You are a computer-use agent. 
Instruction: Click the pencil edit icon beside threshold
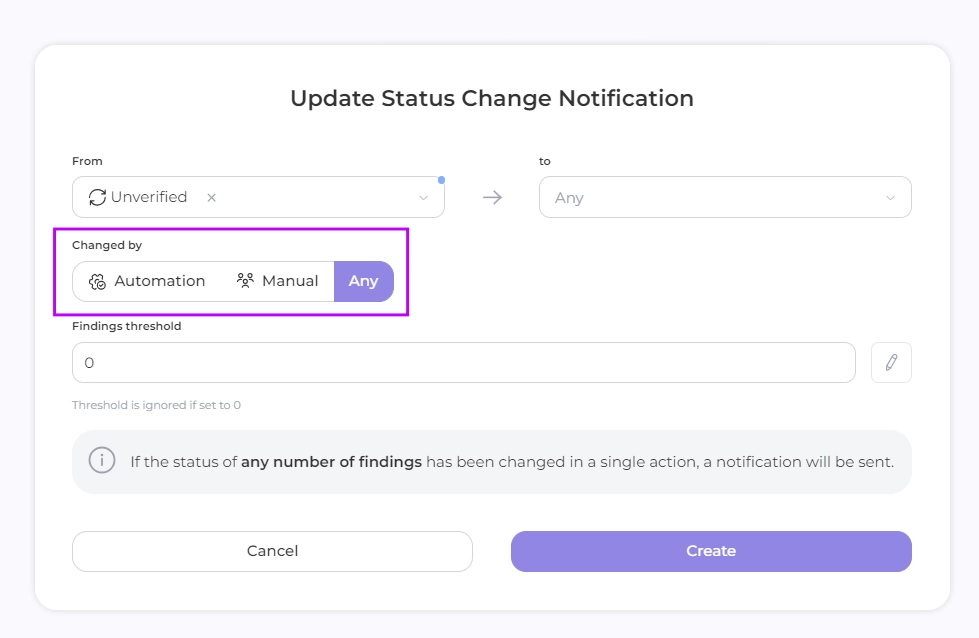tap(891, 363)
